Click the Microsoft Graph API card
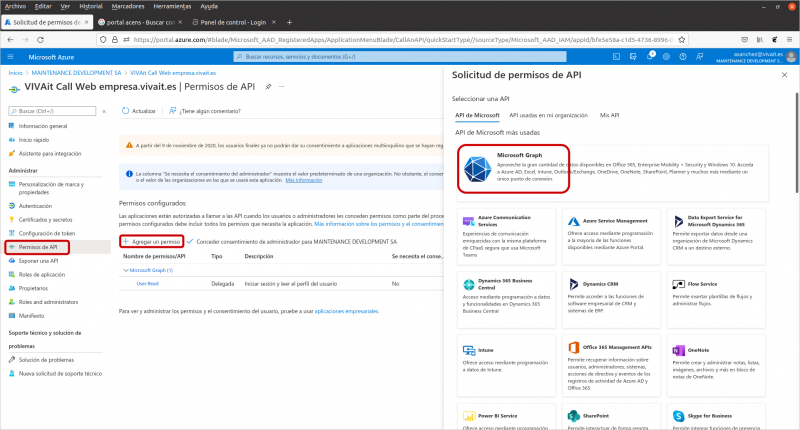Image resolution: width=800 pixels, height=430 pixels. (613, 172)
